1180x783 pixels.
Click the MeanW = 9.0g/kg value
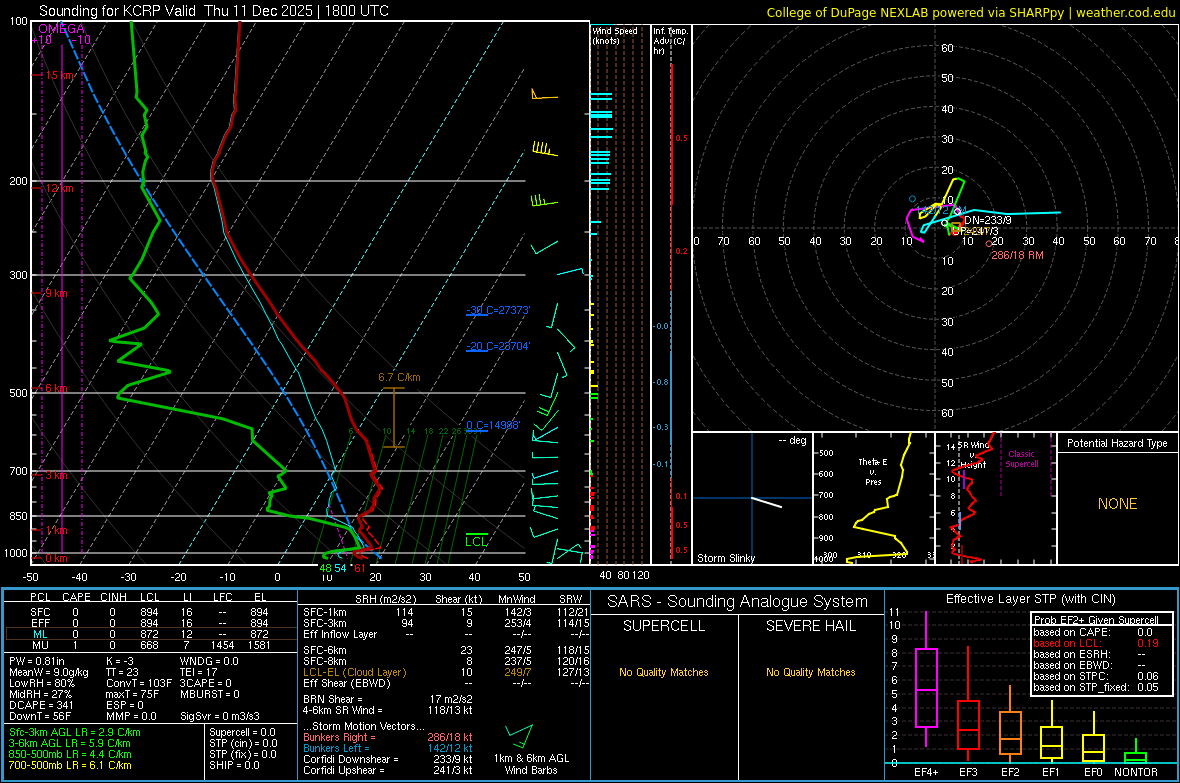(x=49, y=672)
